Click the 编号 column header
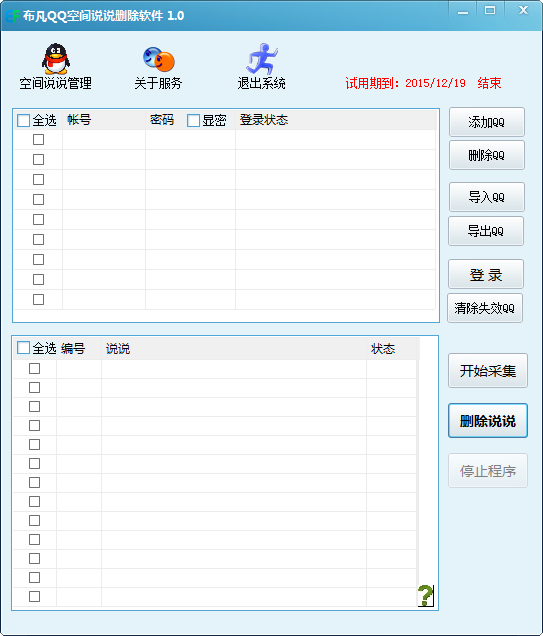 click(73, 348)
